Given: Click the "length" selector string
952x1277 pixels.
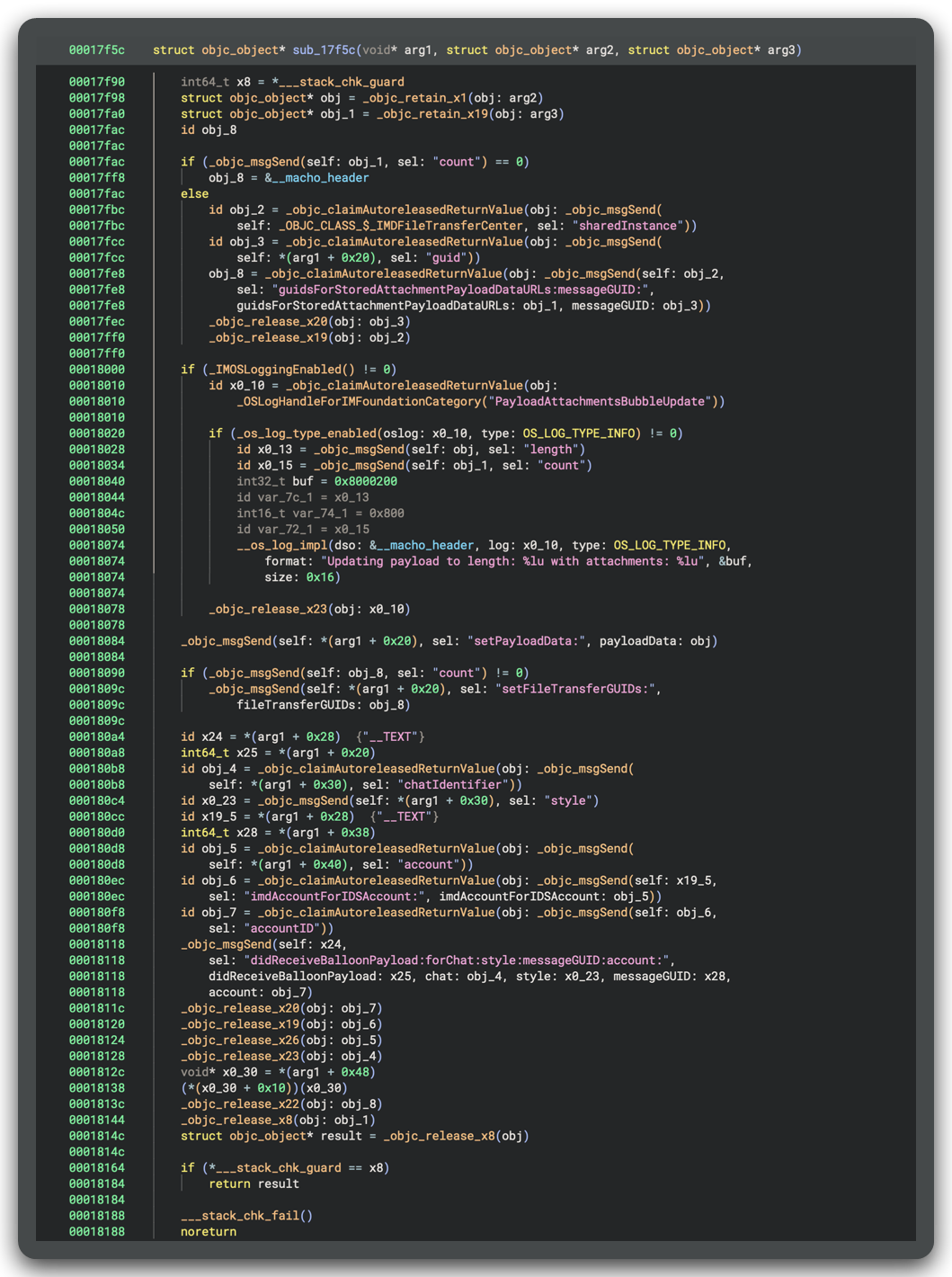Looking at the screenshot, I should point(551,450).
